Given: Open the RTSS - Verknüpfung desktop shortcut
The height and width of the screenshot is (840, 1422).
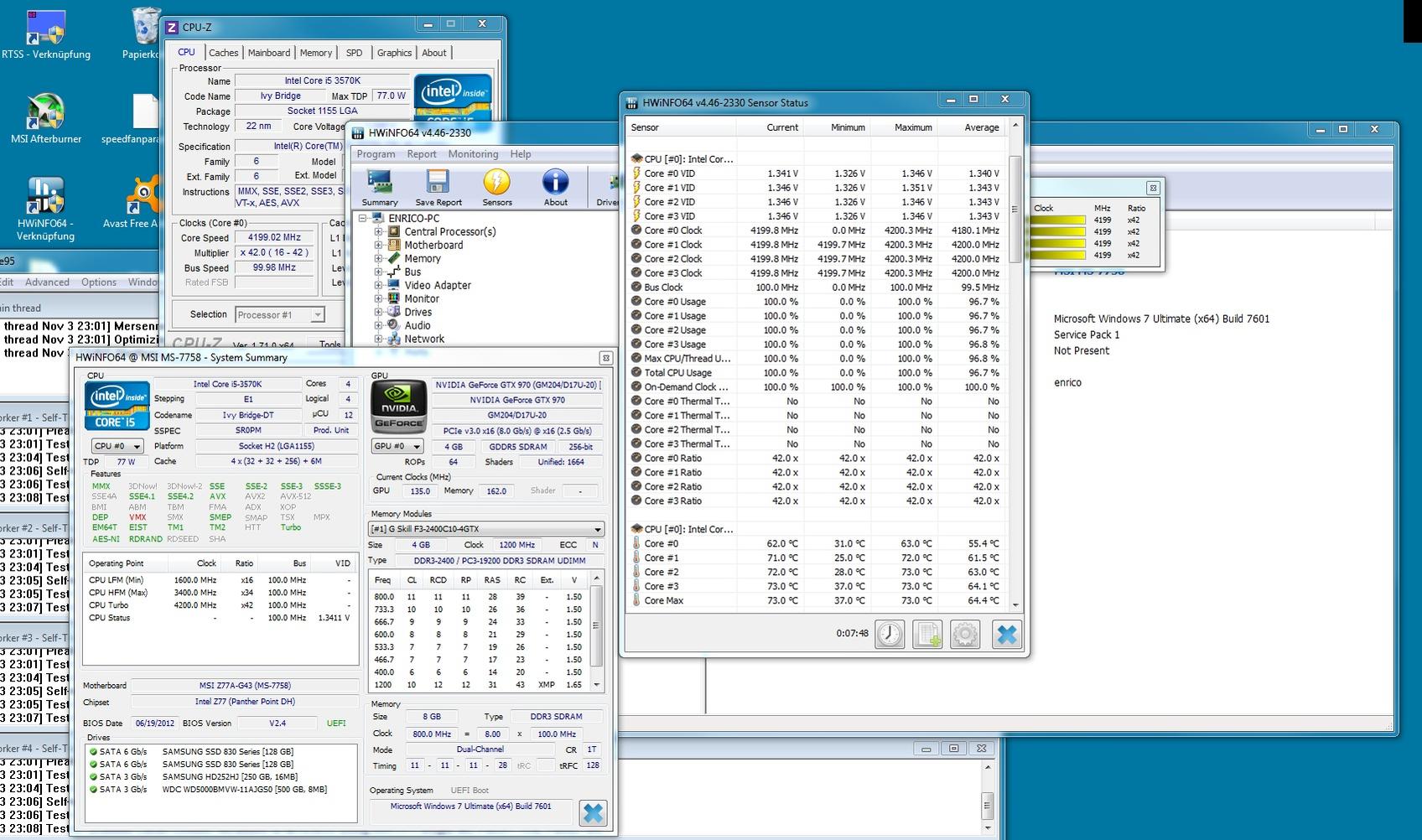Looking at the screenshot, I should click(45, 35).
